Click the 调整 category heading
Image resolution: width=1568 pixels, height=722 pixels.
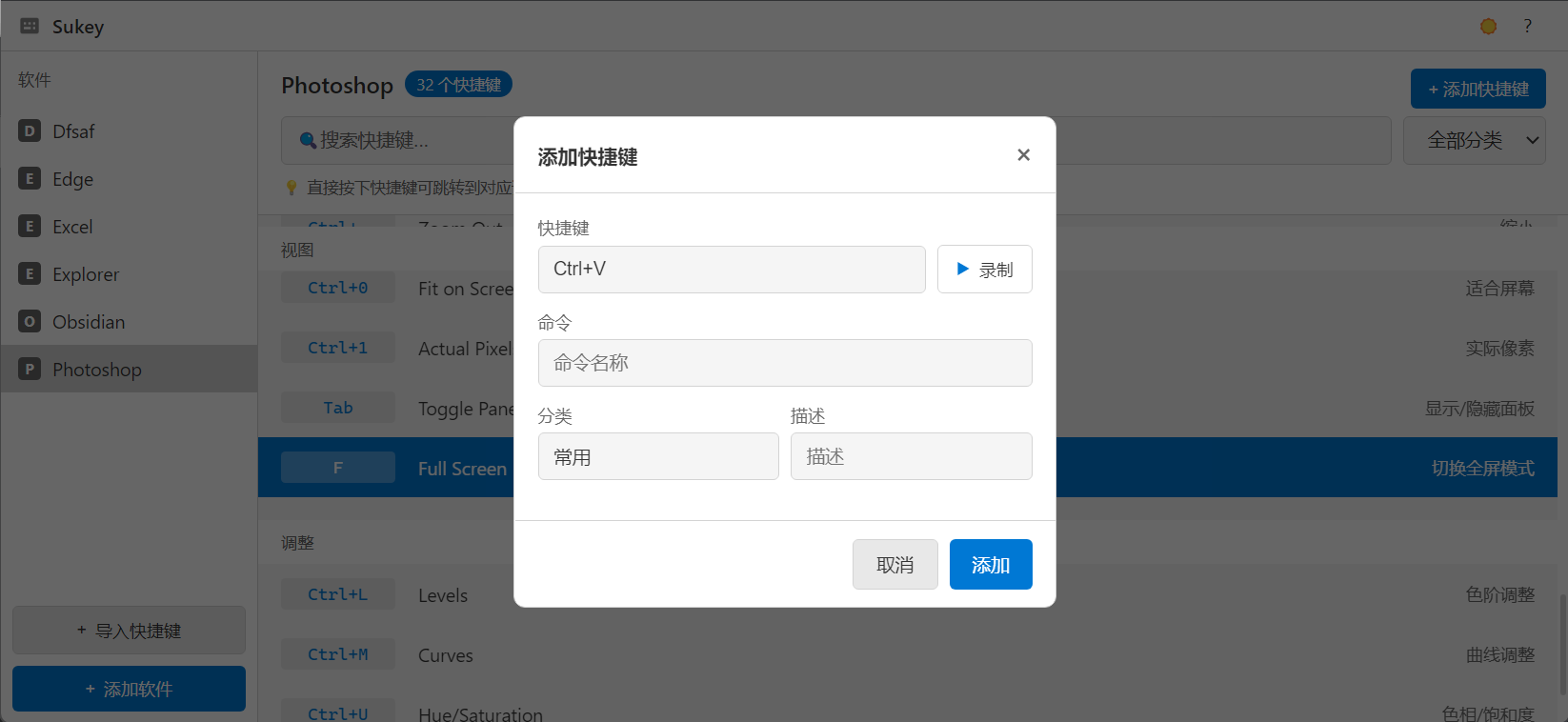[x=297, y=542]
